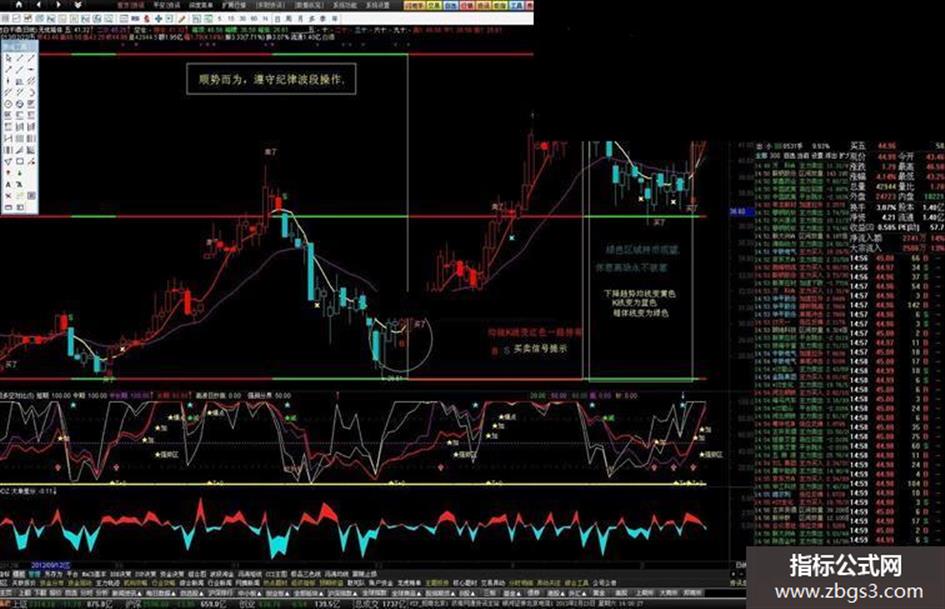Click the 自选 button at top right
945x609 pixels.
[451, 5]
